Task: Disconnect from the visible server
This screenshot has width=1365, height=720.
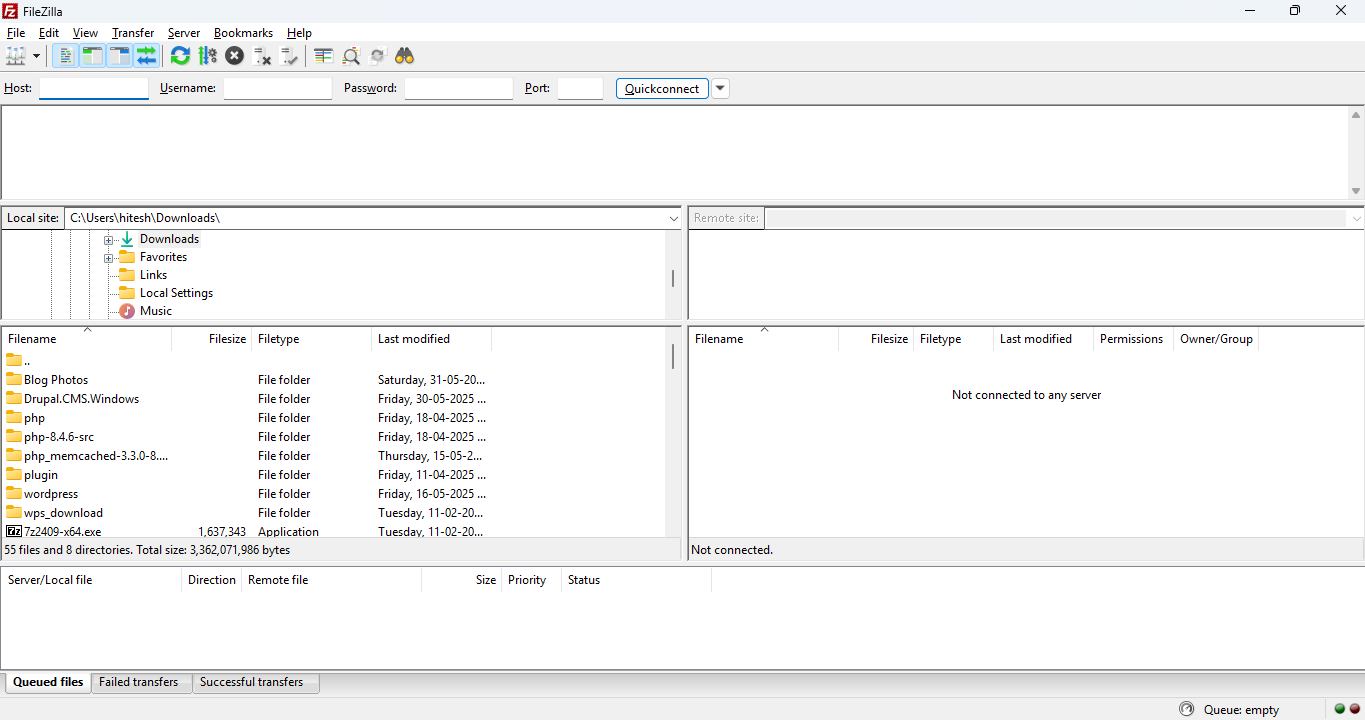Action: [262, 56]
